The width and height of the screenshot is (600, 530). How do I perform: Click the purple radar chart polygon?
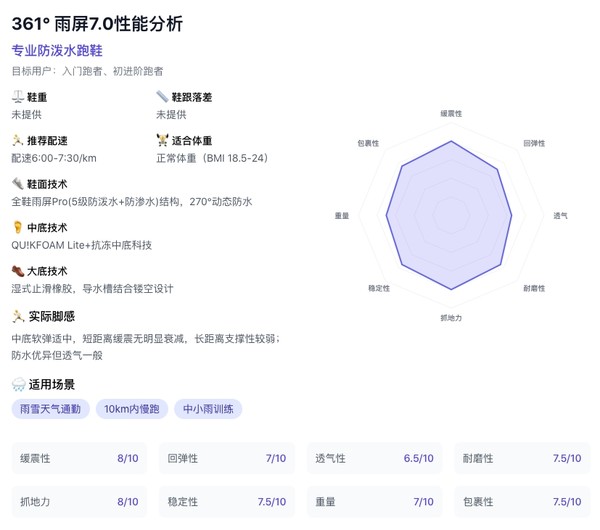pyautogui.click(x=450, y=215)
